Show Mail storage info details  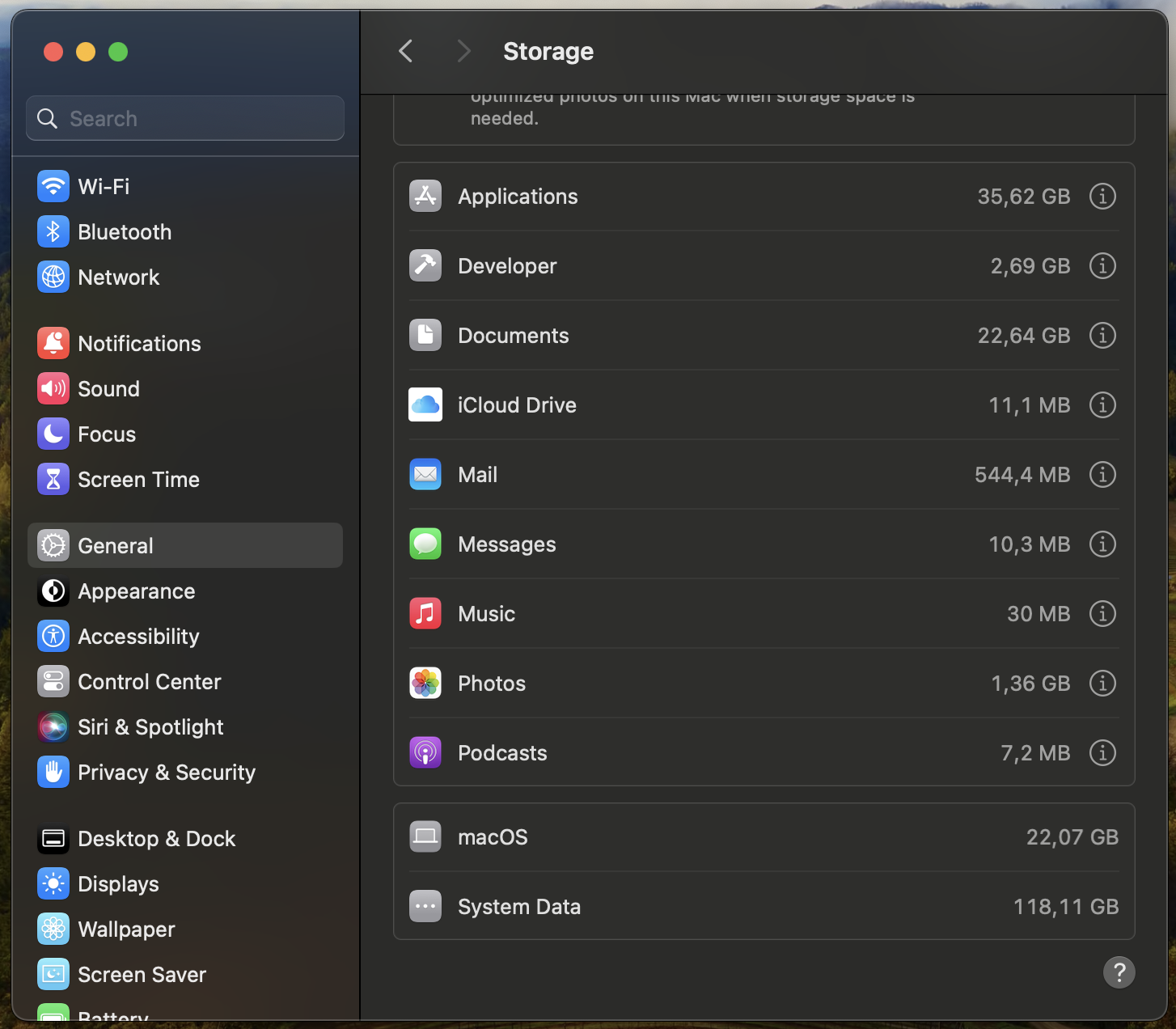(x=1102, y=474)
